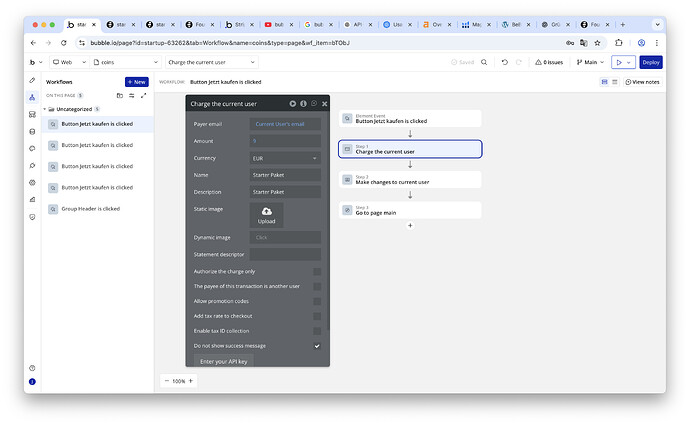Open the Preview button dropdown arrow
Image resolution: width=690 pixels, height=425 pixels.
tap(628, 62)
